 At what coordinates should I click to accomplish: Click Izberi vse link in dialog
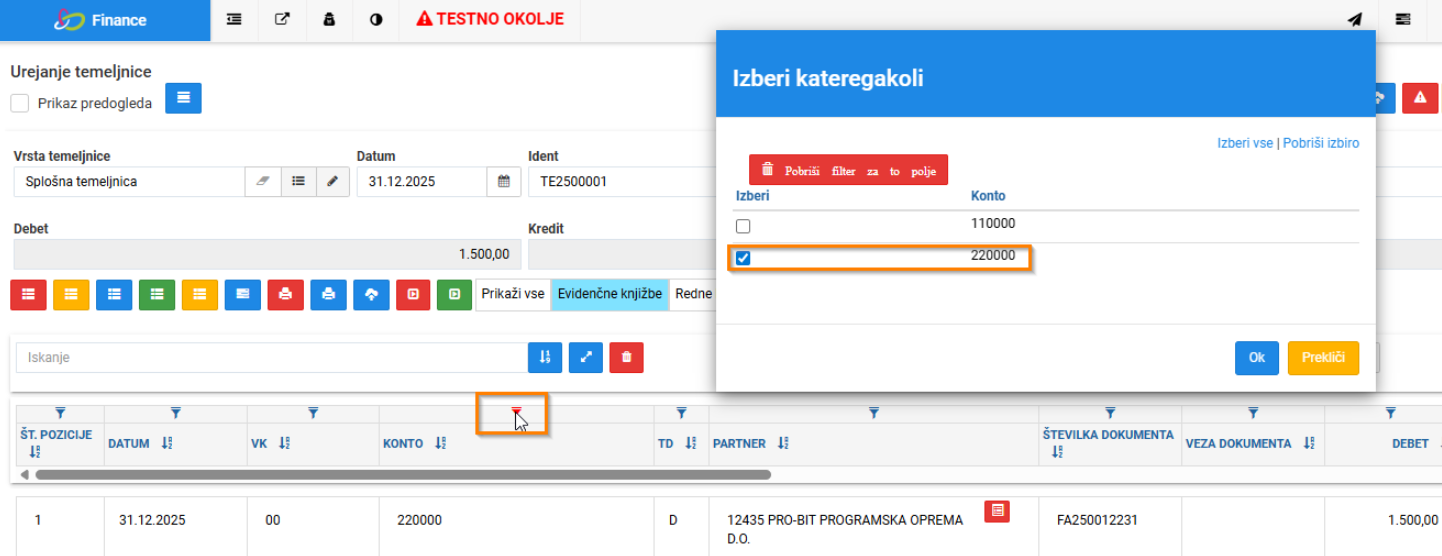tap(1245, 143)
